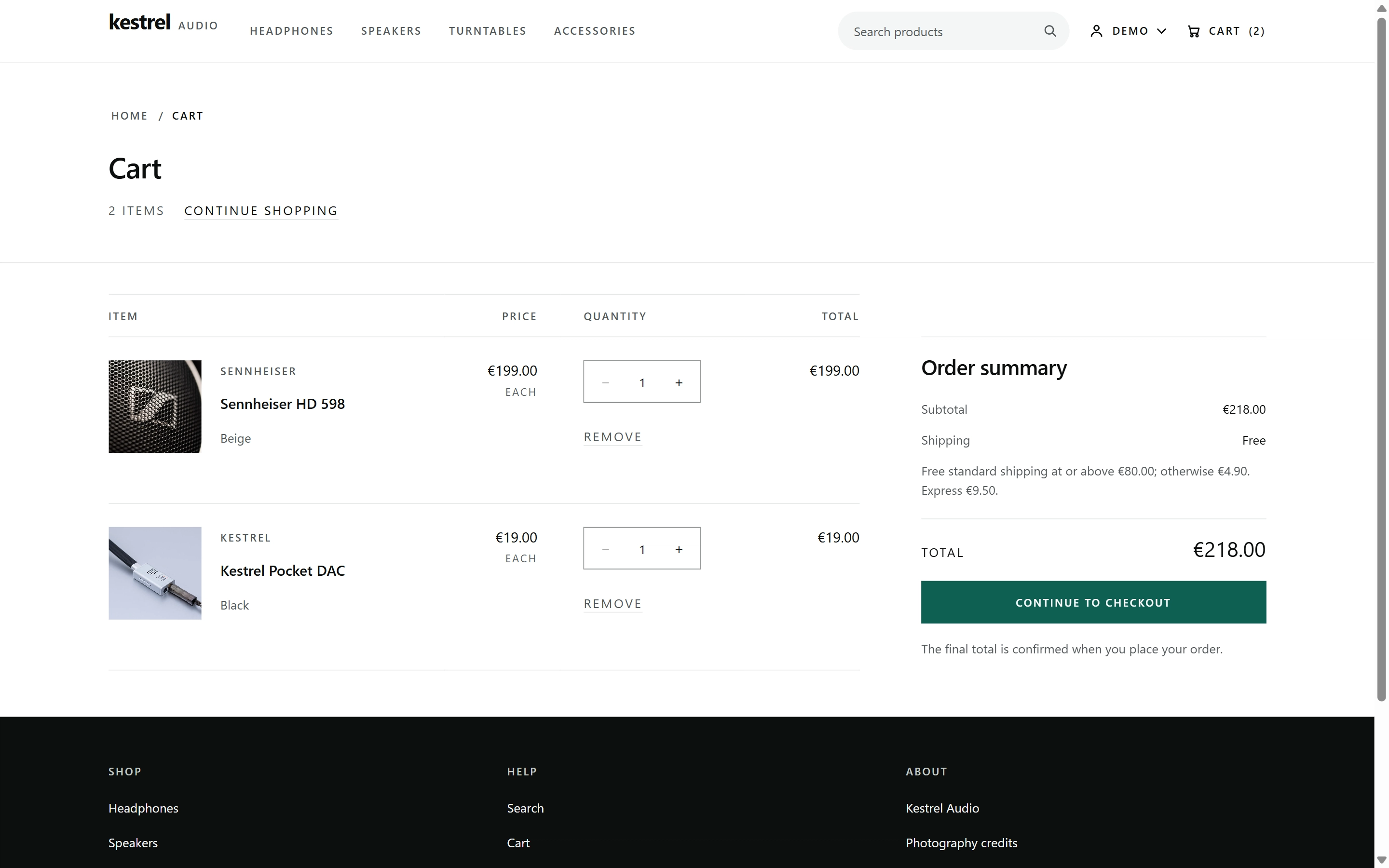Viewport: 1389px width, 868px height.
Task: Click the Pocket DAC quantity value field
Action: click(642, 549)
